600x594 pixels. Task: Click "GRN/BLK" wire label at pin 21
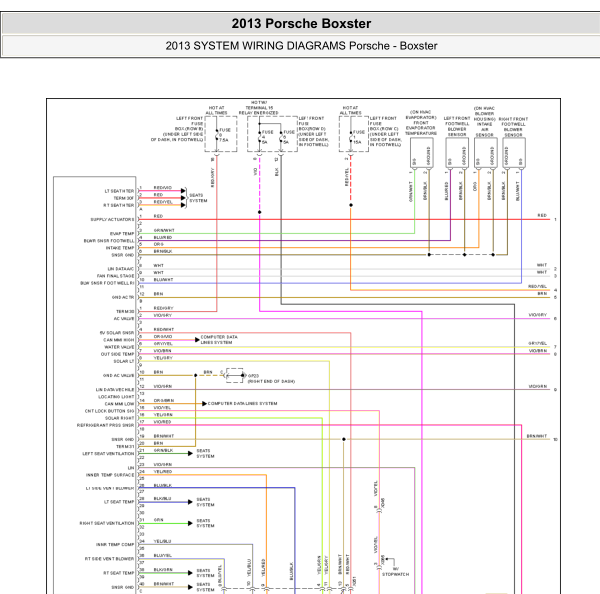[163, 450]
